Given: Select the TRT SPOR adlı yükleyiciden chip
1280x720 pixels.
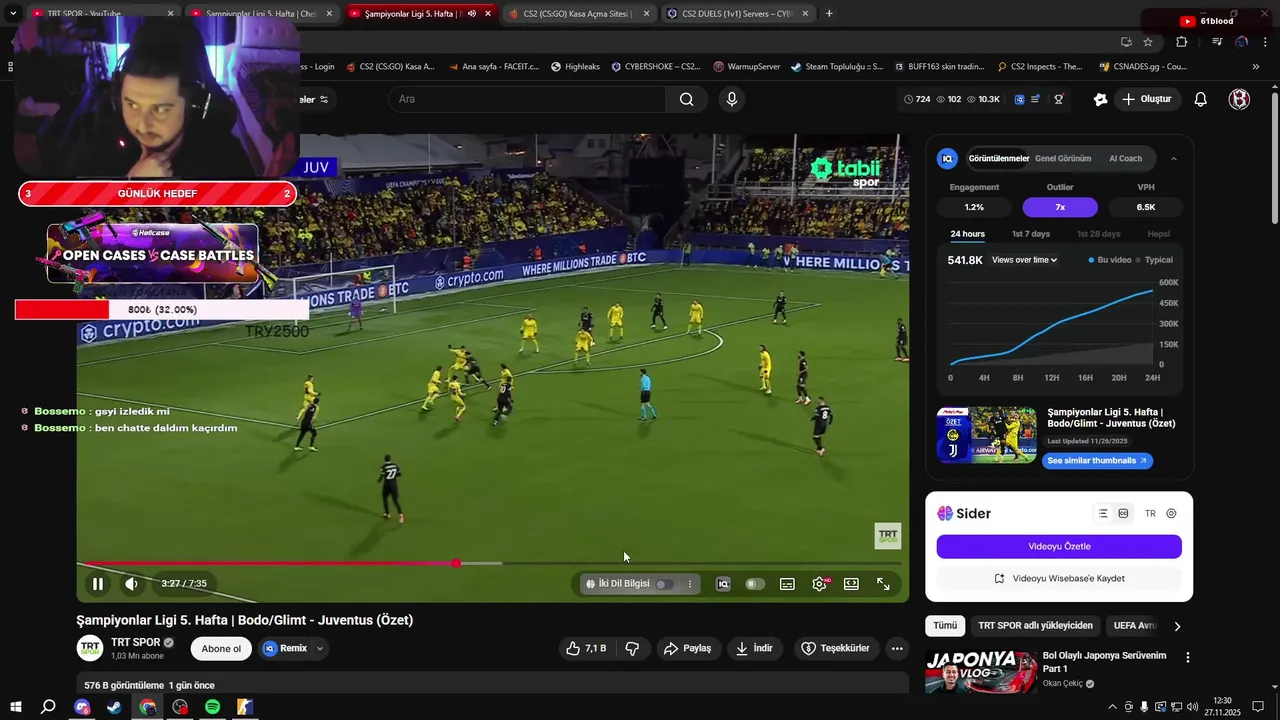Looking at the screenshot, I should coord(1036,626).
